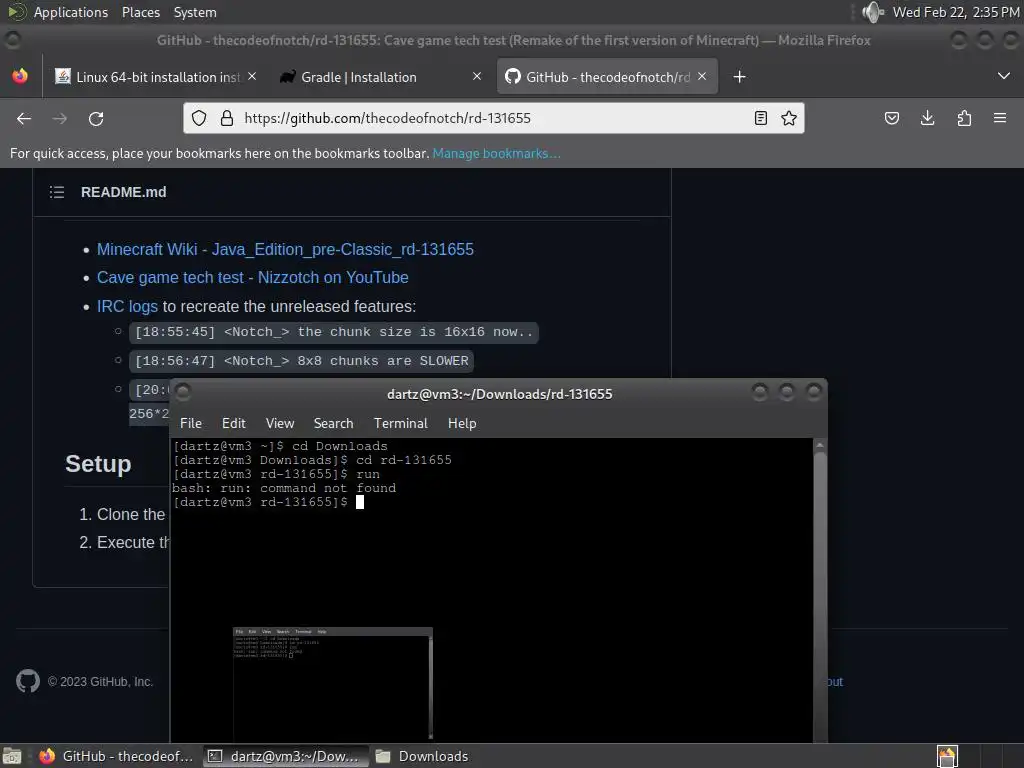Screen dimensions: 1024x768
Task: Open the System menu
Action: pyautogui.click(x=195, y=12)
